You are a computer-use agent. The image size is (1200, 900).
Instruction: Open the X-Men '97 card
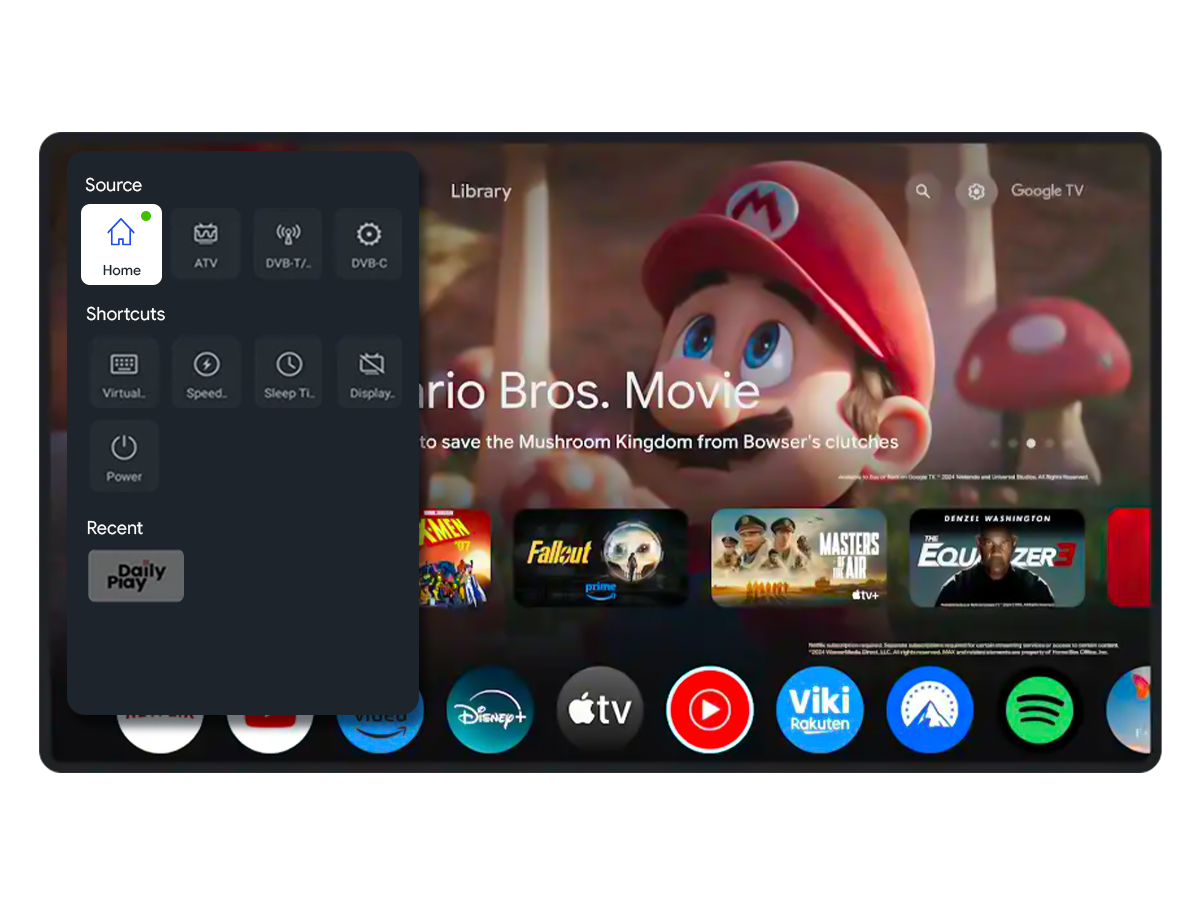(456, 558)
